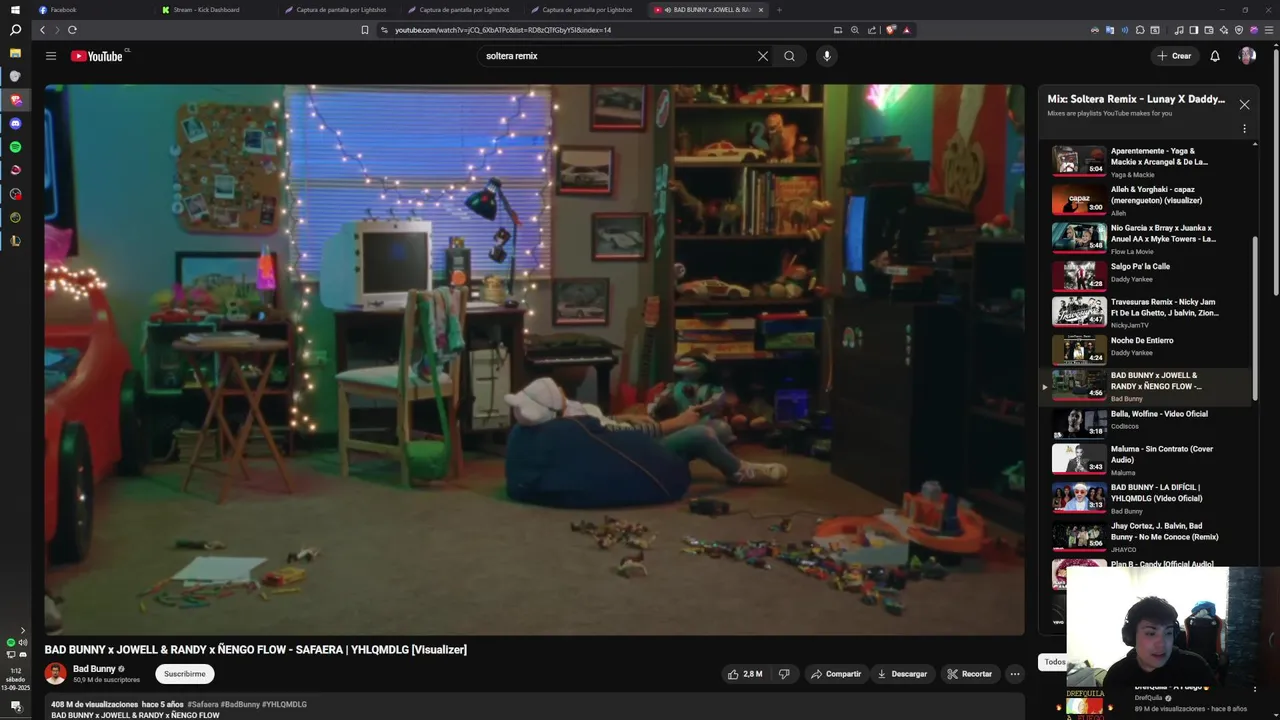Click the video player area
1280x720 pixels.
[x=534, y=360]
